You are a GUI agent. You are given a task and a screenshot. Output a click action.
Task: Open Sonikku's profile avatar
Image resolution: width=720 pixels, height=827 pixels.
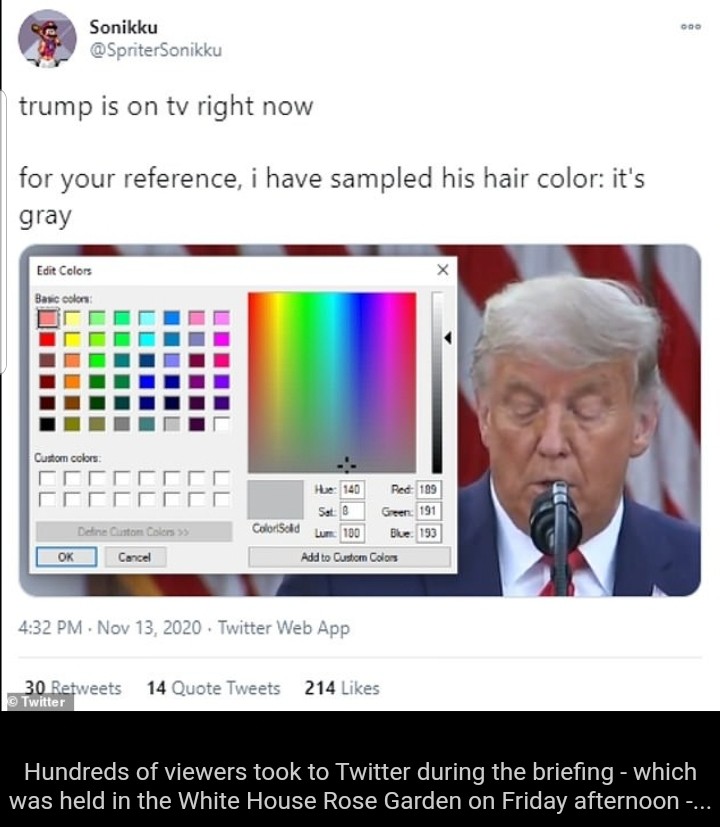click(x=47, y=39)
